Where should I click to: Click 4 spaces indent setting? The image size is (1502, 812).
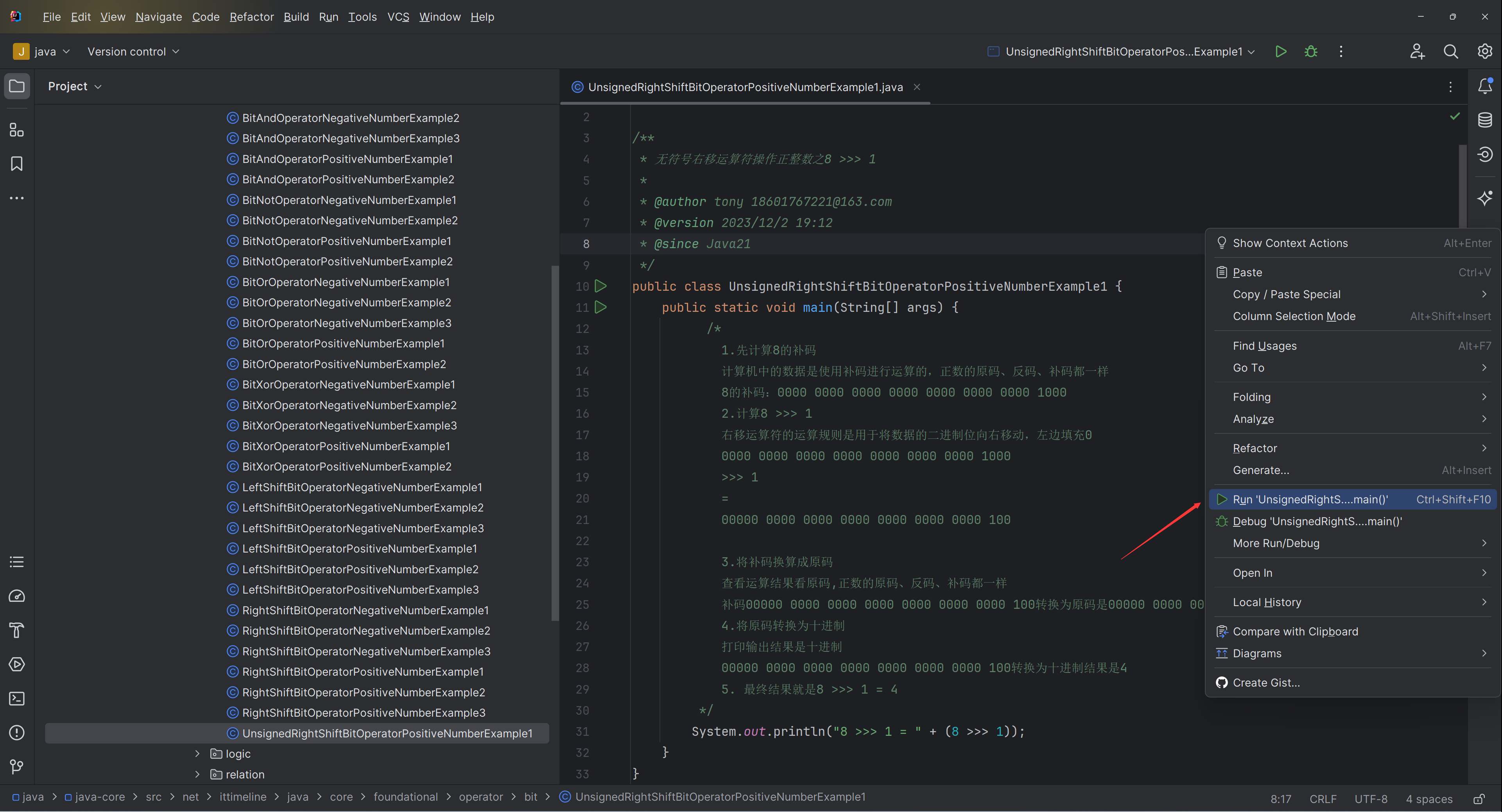click(x=1429, y=799)
